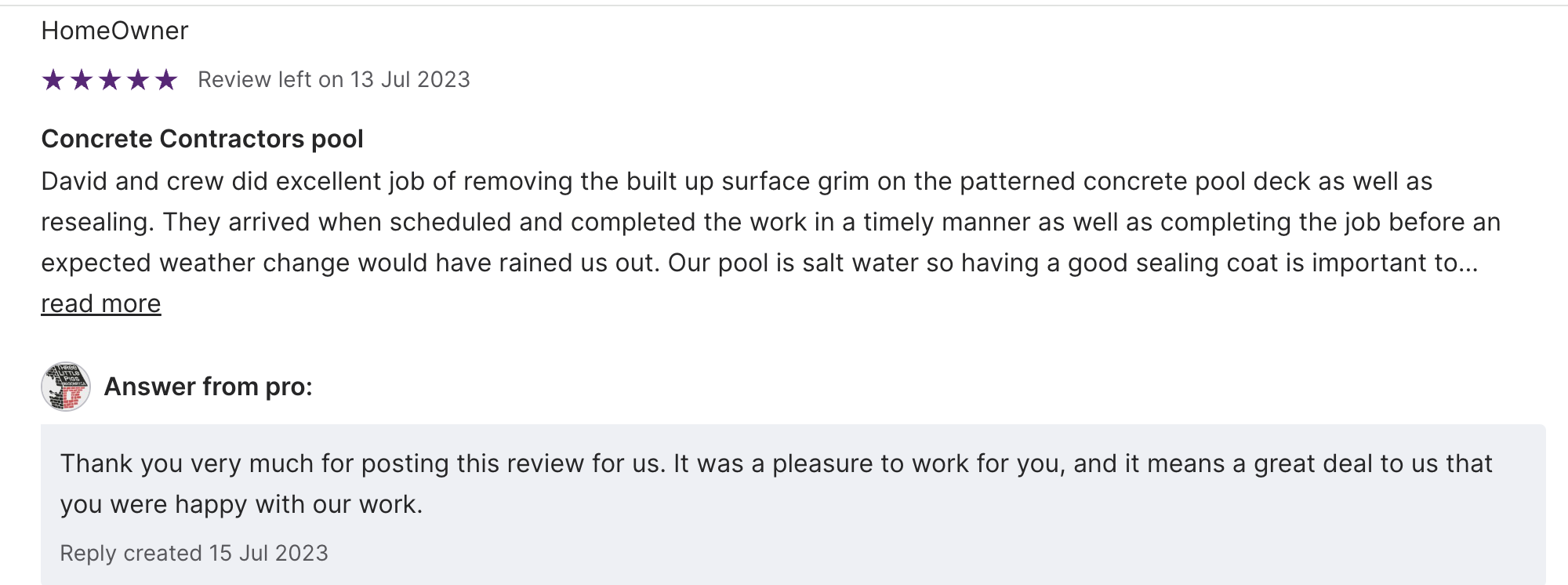Image resolution: width=1568 pixels, height=585 pixels.
Task: Click reply line "you were happy with our work."
Action: tap(241, 504)
